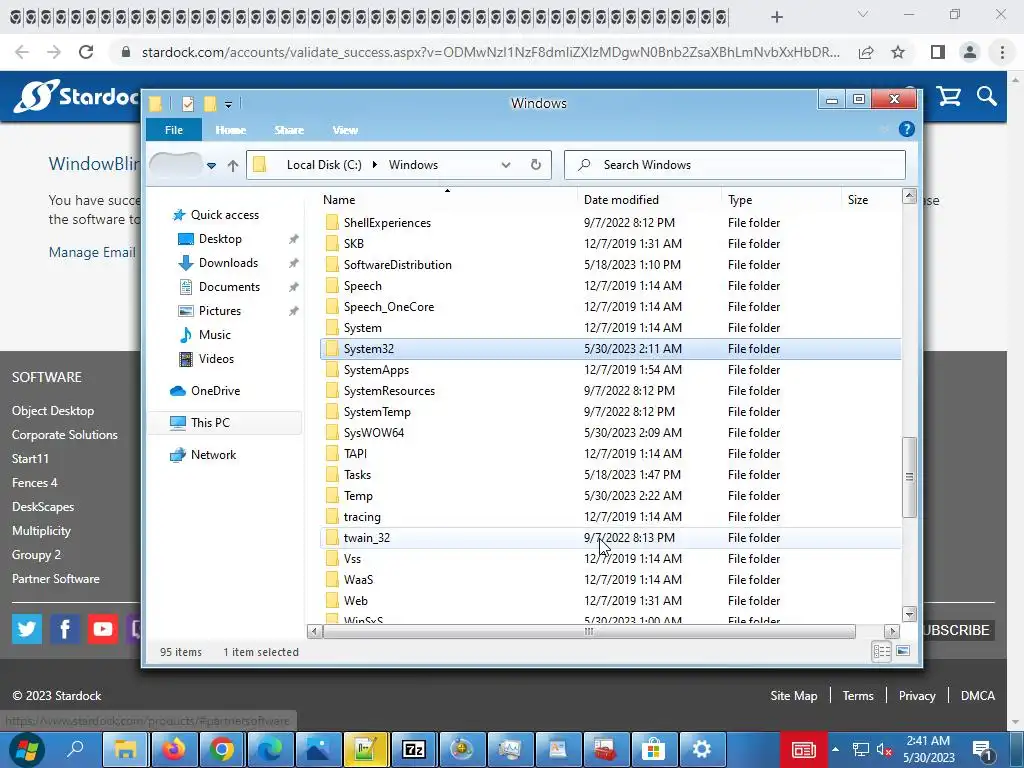The height and width of the screenshot is (768, 1024).
Task: Switch to the Home ribbon tab
Action: [x=231, y=130]
